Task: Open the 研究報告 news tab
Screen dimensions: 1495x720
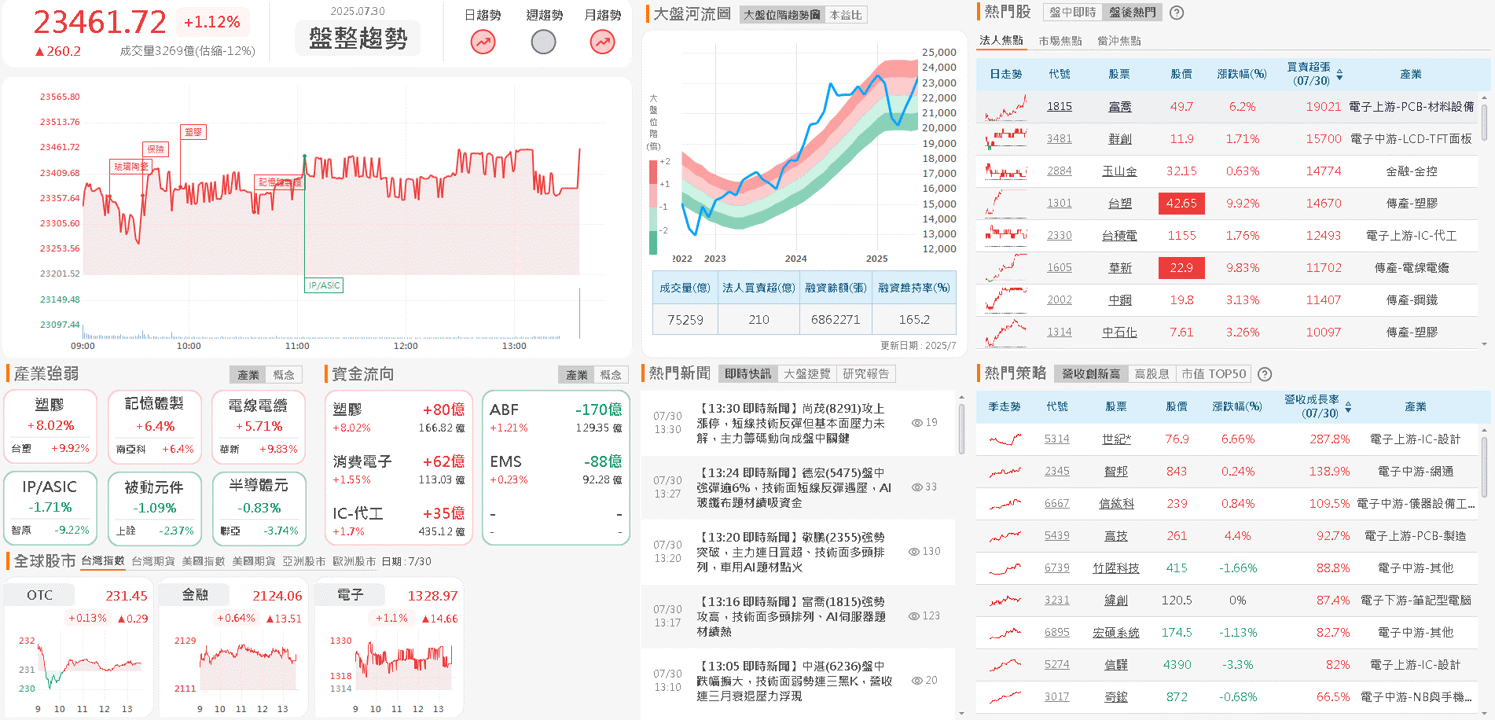Action: pos(866,374)
